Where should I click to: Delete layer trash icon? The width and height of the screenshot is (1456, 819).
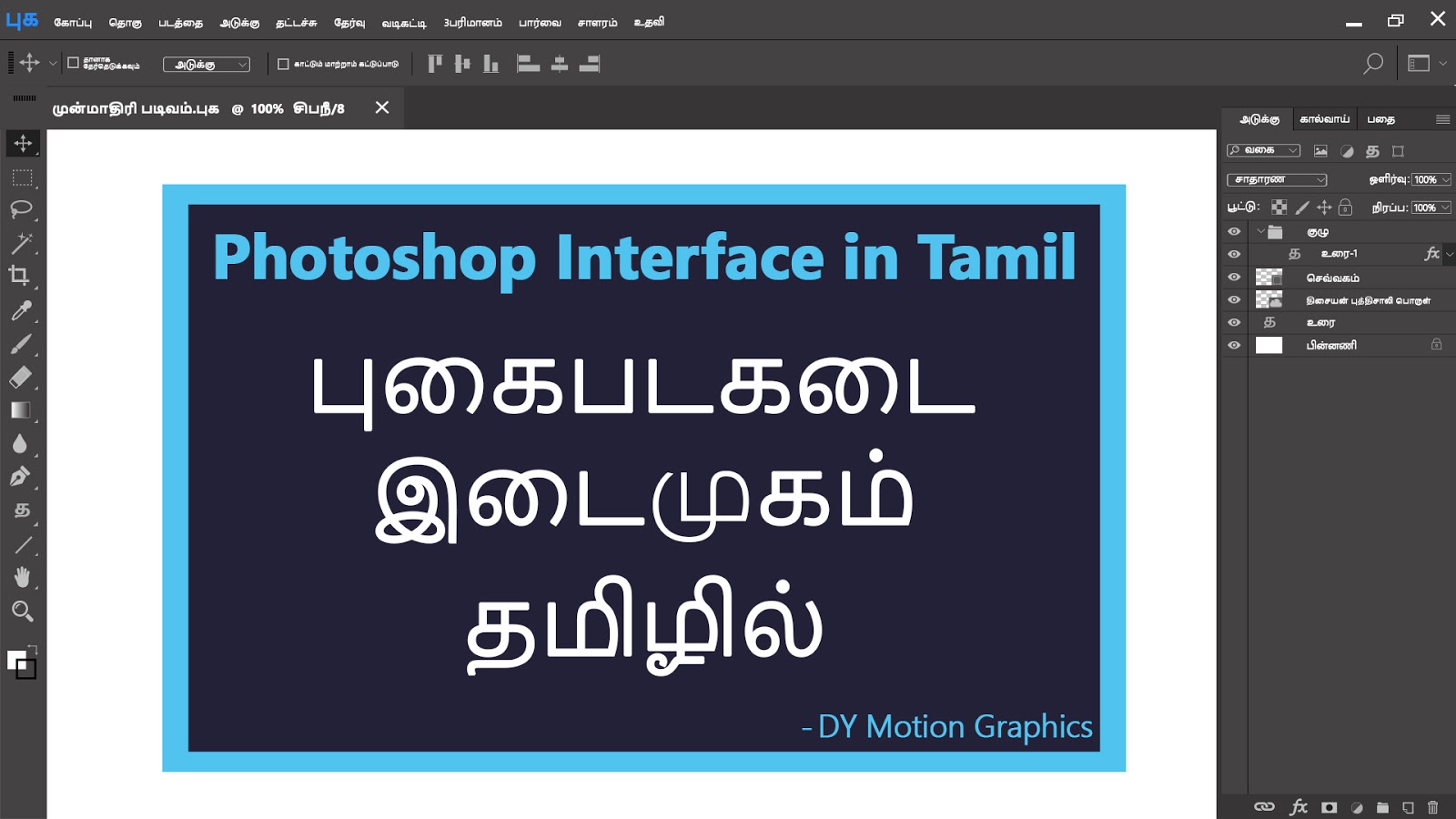[x=1433, y=807]
